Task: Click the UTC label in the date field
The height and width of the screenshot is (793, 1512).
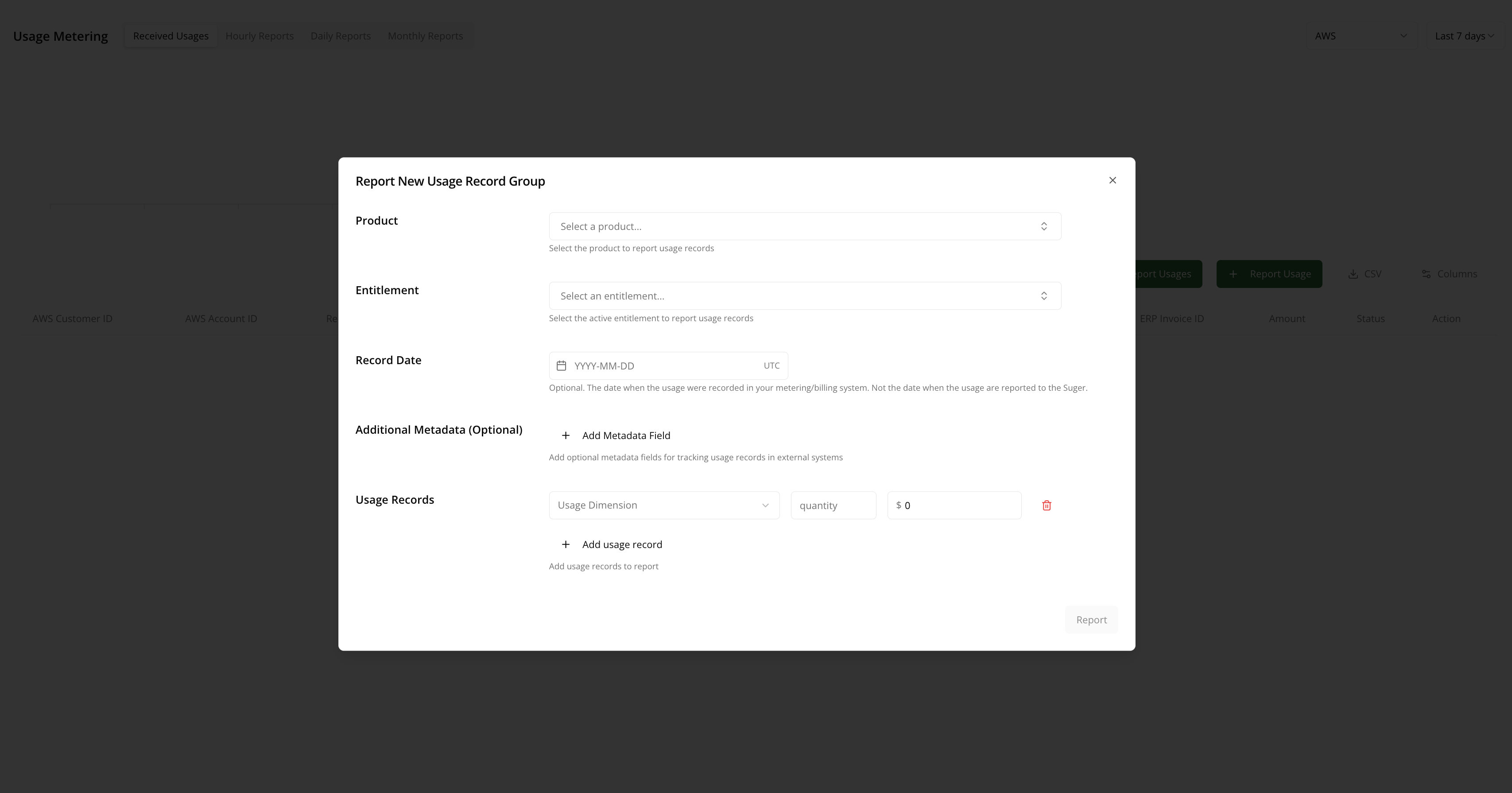Action: (771, 365)
